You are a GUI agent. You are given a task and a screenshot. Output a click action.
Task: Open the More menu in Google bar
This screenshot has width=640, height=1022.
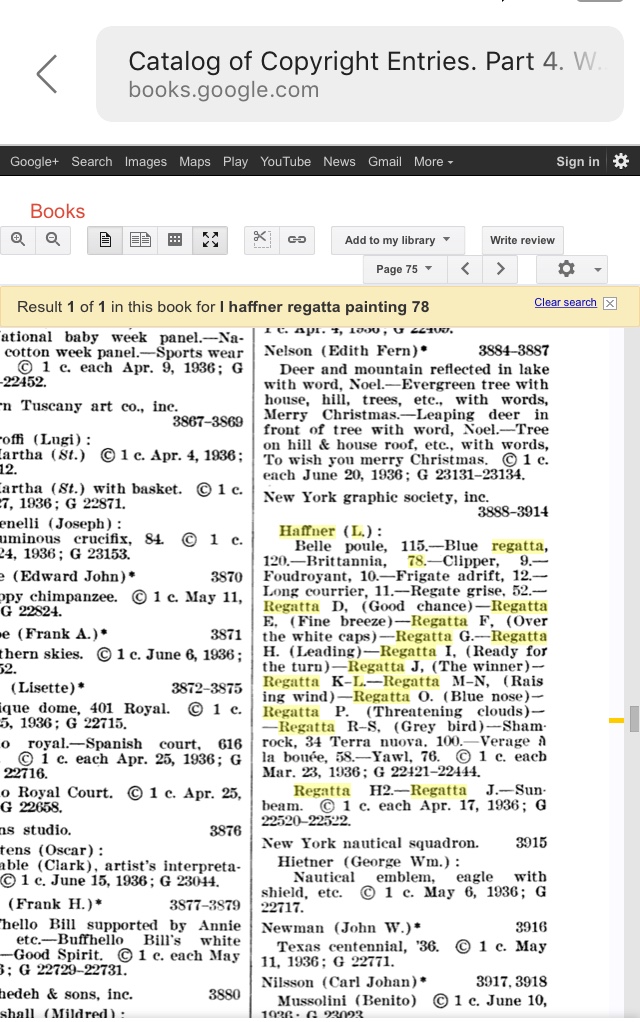point(433,162)
